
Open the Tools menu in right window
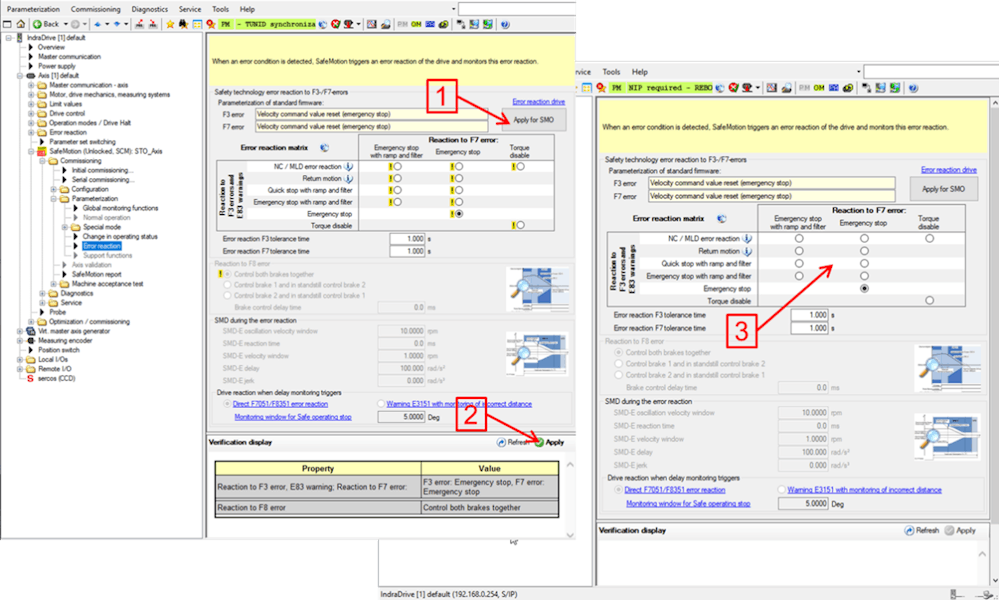(x=611, y=72)
